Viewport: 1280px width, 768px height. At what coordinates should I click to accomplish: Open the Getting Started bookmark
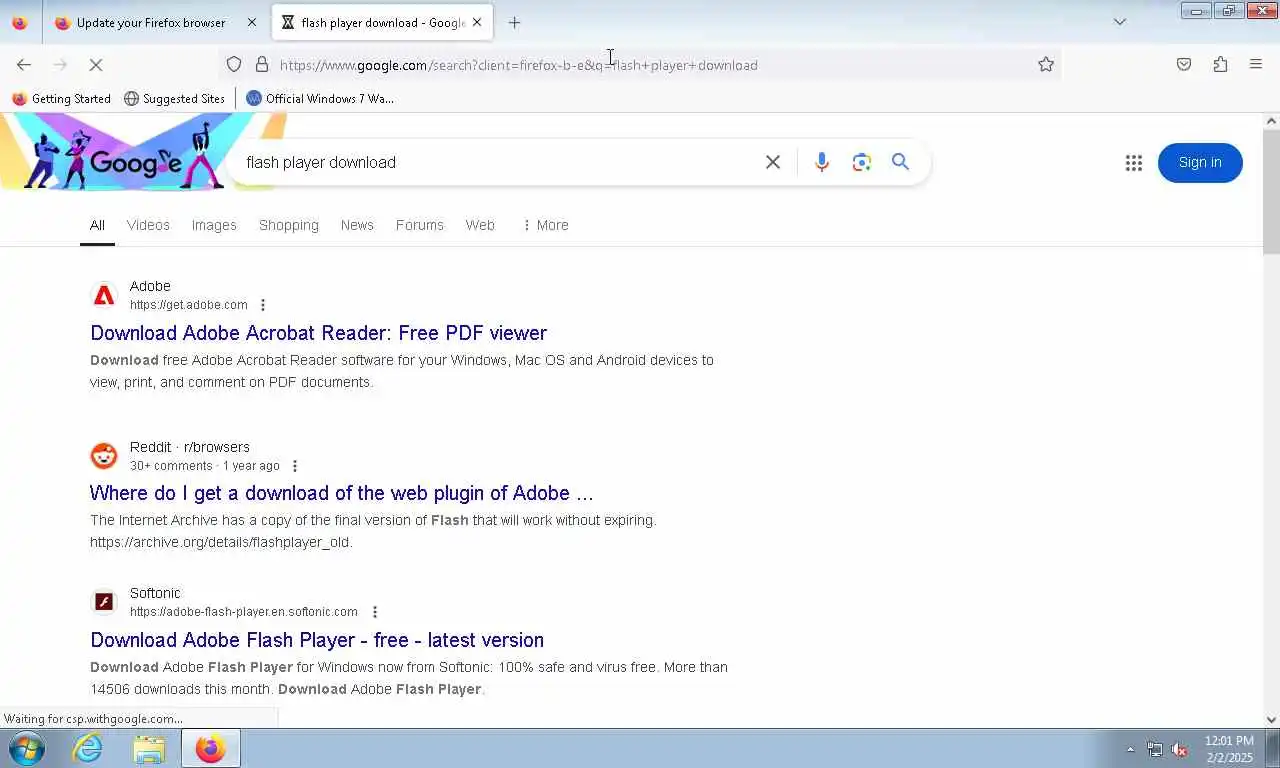(61, 98)
